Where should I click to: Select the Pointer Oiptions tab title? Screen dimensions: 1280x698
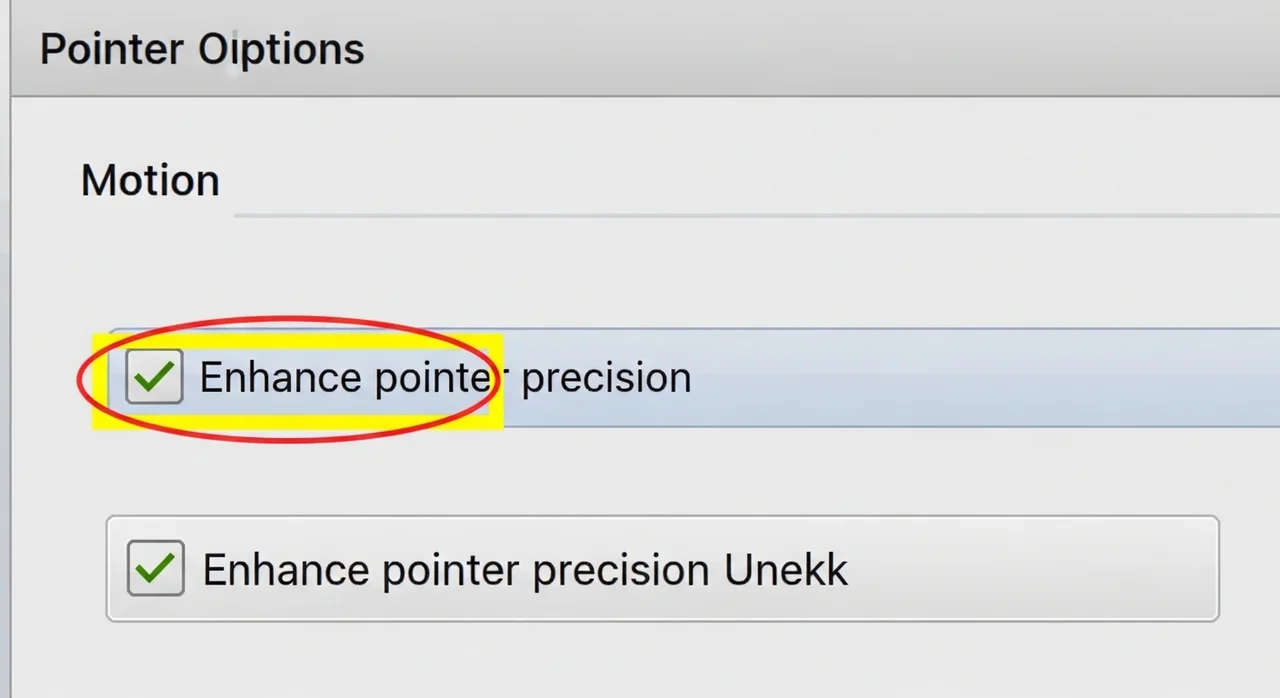[202, 49]
